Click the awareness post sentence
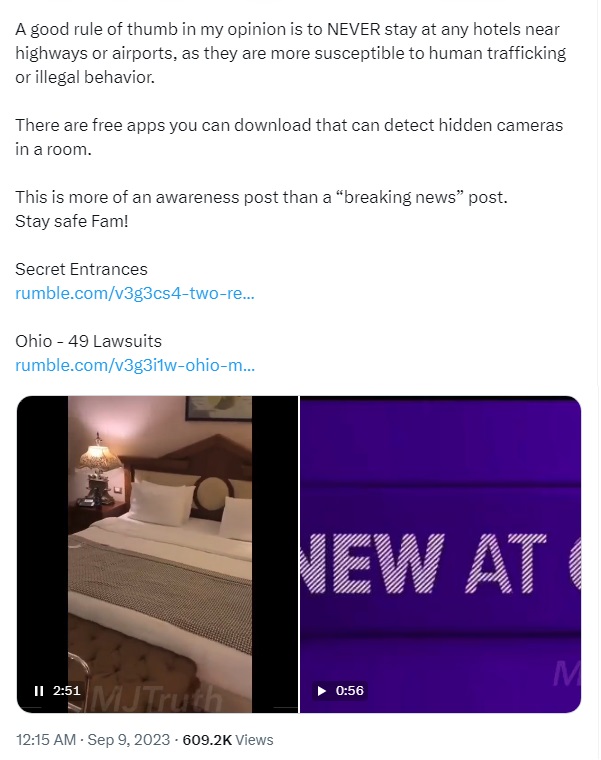This screenshot has height=760, width=601. click(x=261, y=197)
